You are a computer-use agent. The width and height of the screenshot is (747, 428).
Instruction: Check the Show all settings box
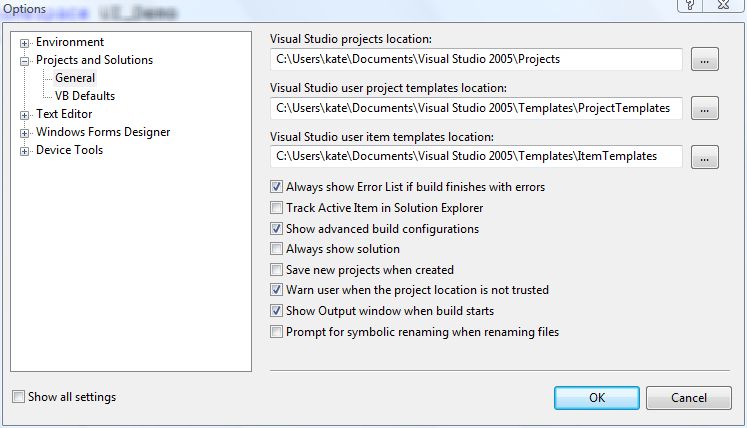pyautogui.click(x=19, y=396)
